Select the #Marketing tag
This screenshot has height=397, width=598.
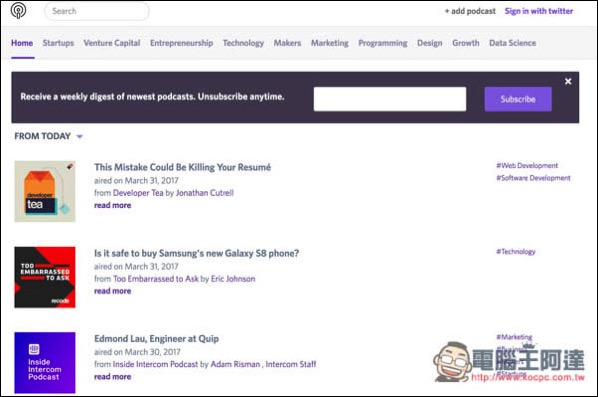click(514, 337)
